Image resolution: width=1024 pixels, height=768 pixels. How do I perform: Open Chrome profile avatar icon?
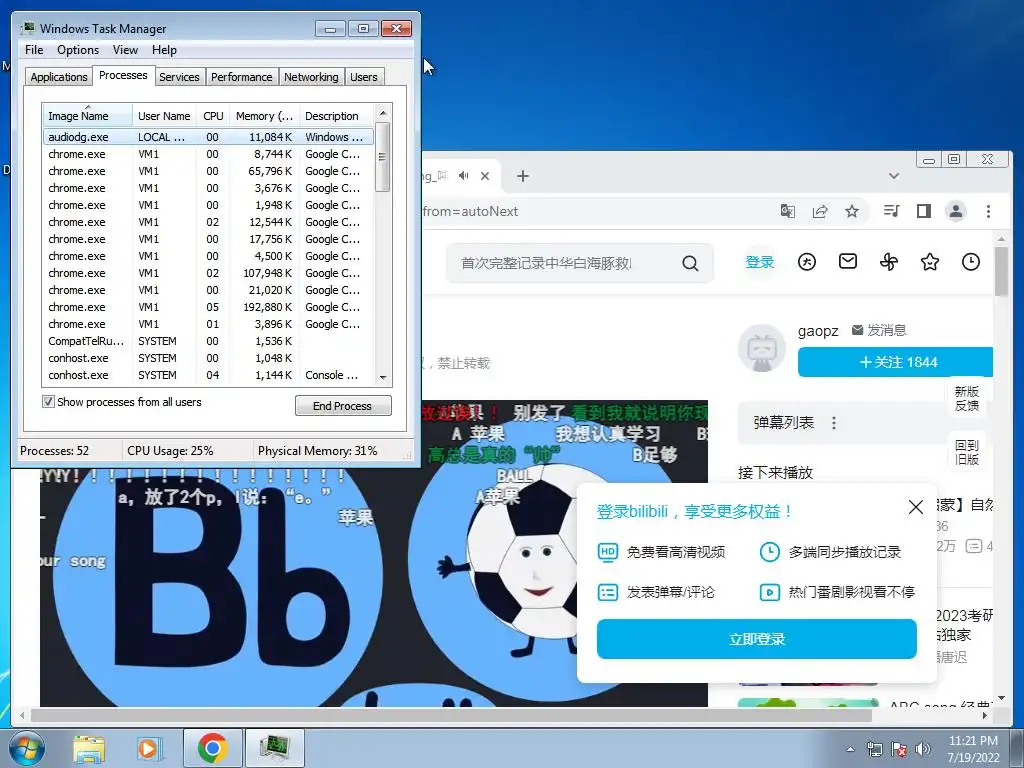click(956, 211)
